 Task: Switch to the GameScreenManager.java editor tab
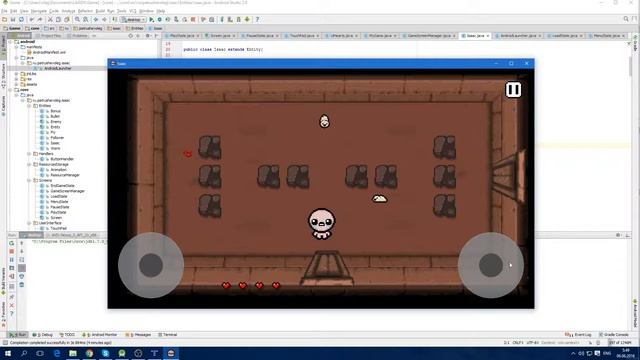[x=429, y=36]
